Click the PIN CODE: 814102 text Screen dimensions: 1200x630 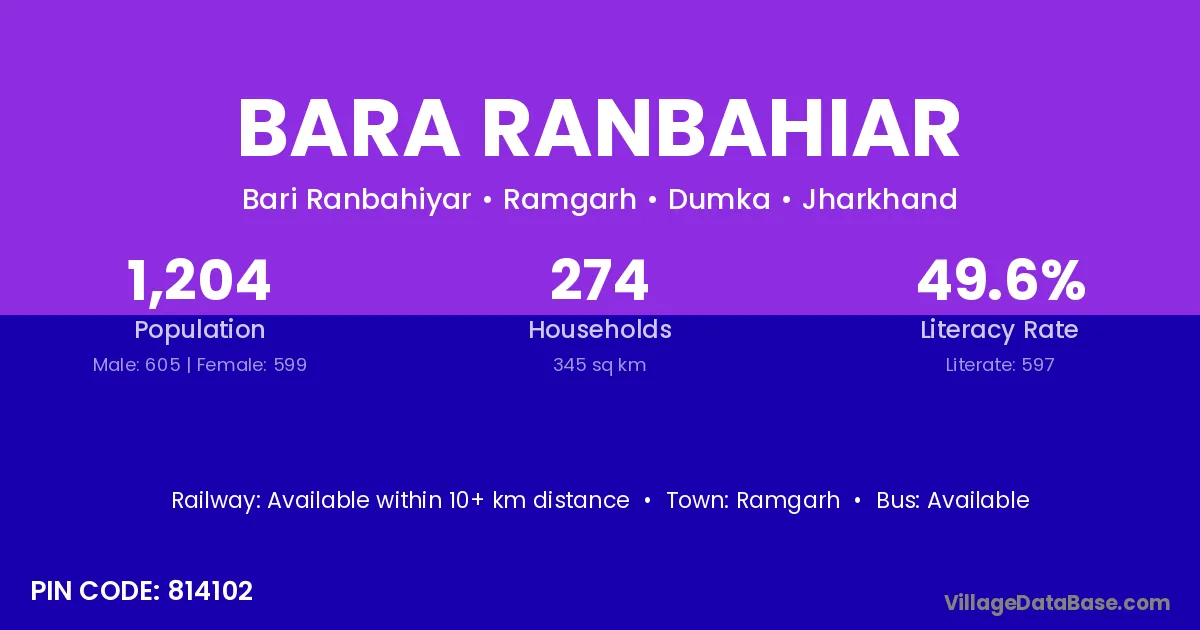point(142,591)
